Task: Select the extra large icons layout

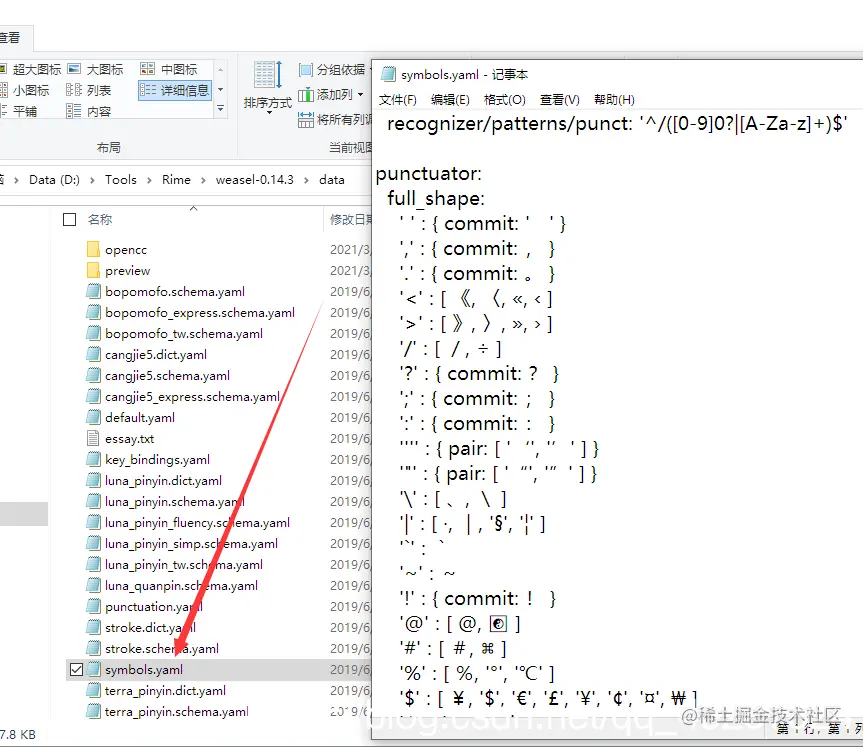Action: 30,69
